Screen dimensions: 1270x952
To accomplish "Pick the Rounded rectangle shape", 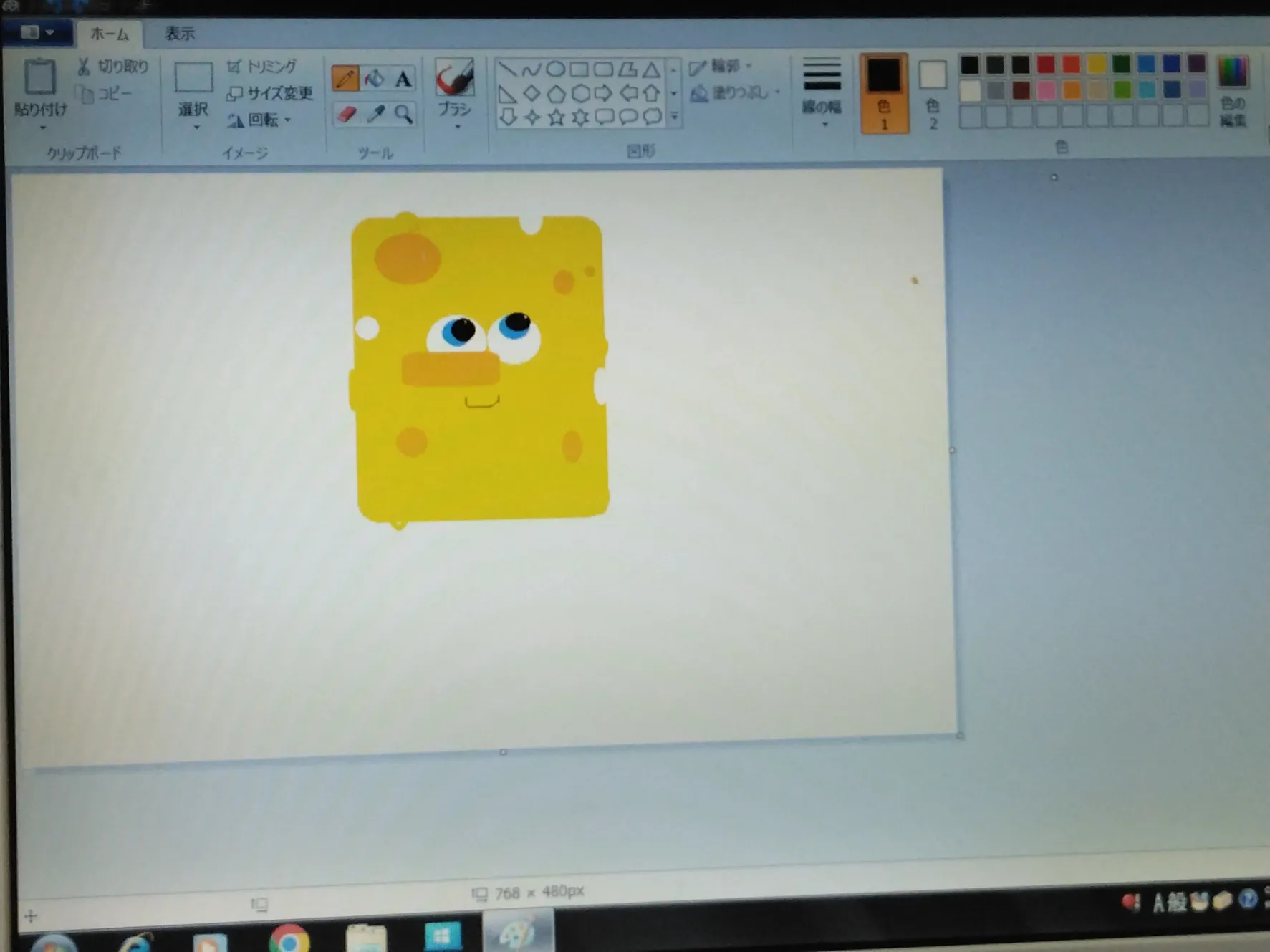I will pos(603,69).
